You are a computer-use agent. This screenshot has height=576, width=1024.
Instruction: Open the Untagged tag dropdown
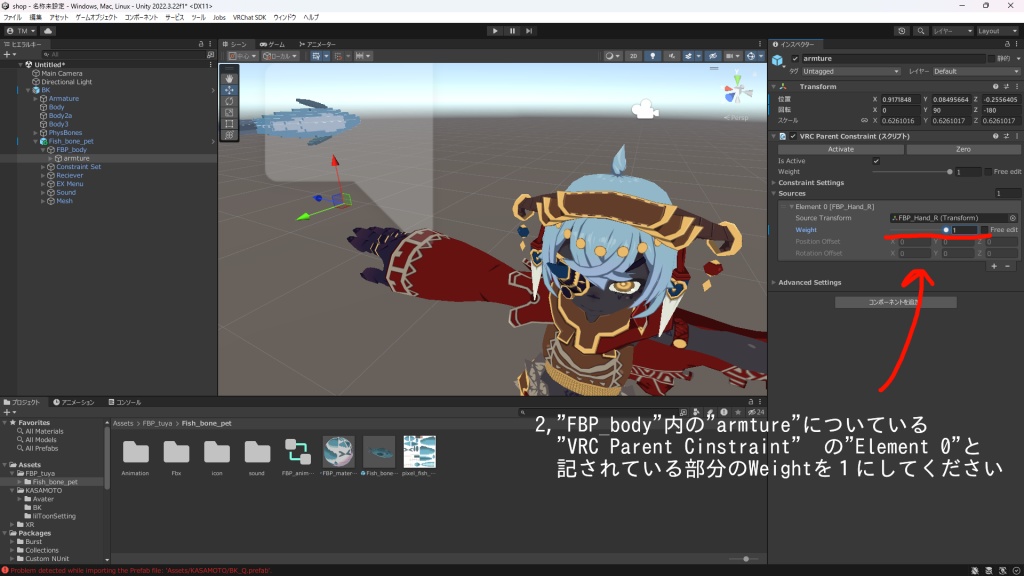click(x=850, y=71)
